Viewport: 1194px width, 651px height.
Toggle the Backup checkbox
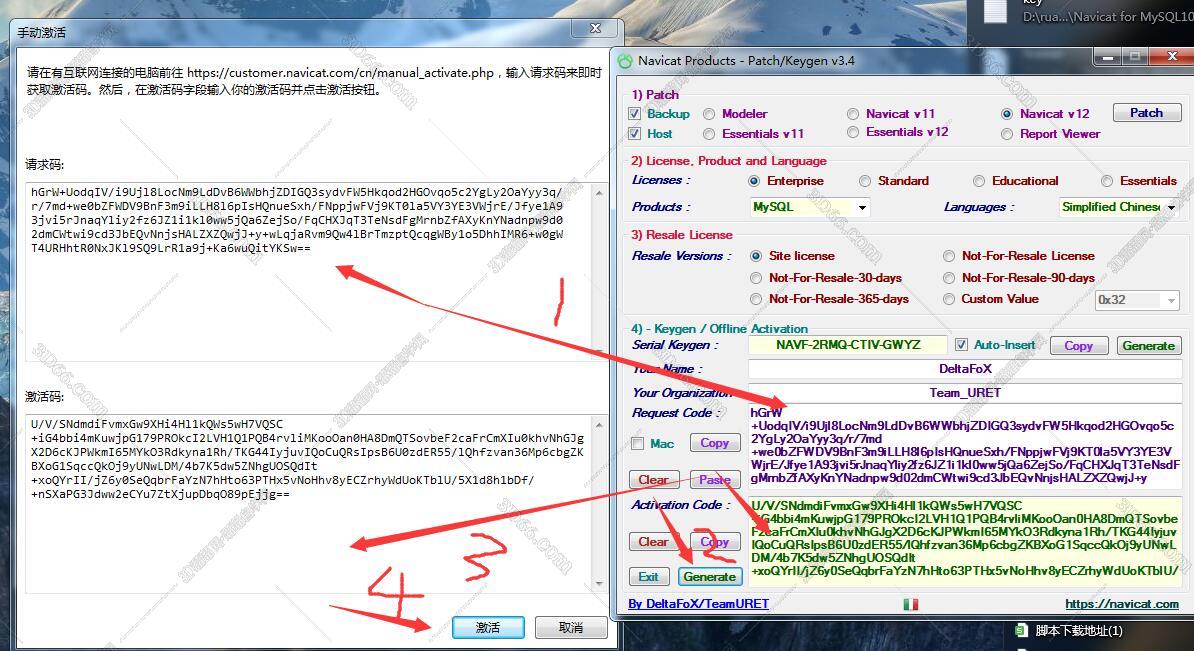tap(634, 113)
